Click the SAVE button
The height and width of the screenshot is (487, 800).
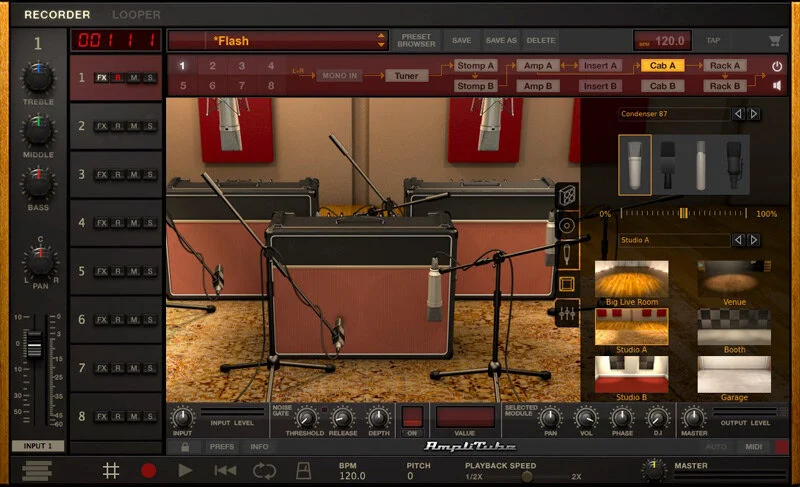(x=461, y=40)
